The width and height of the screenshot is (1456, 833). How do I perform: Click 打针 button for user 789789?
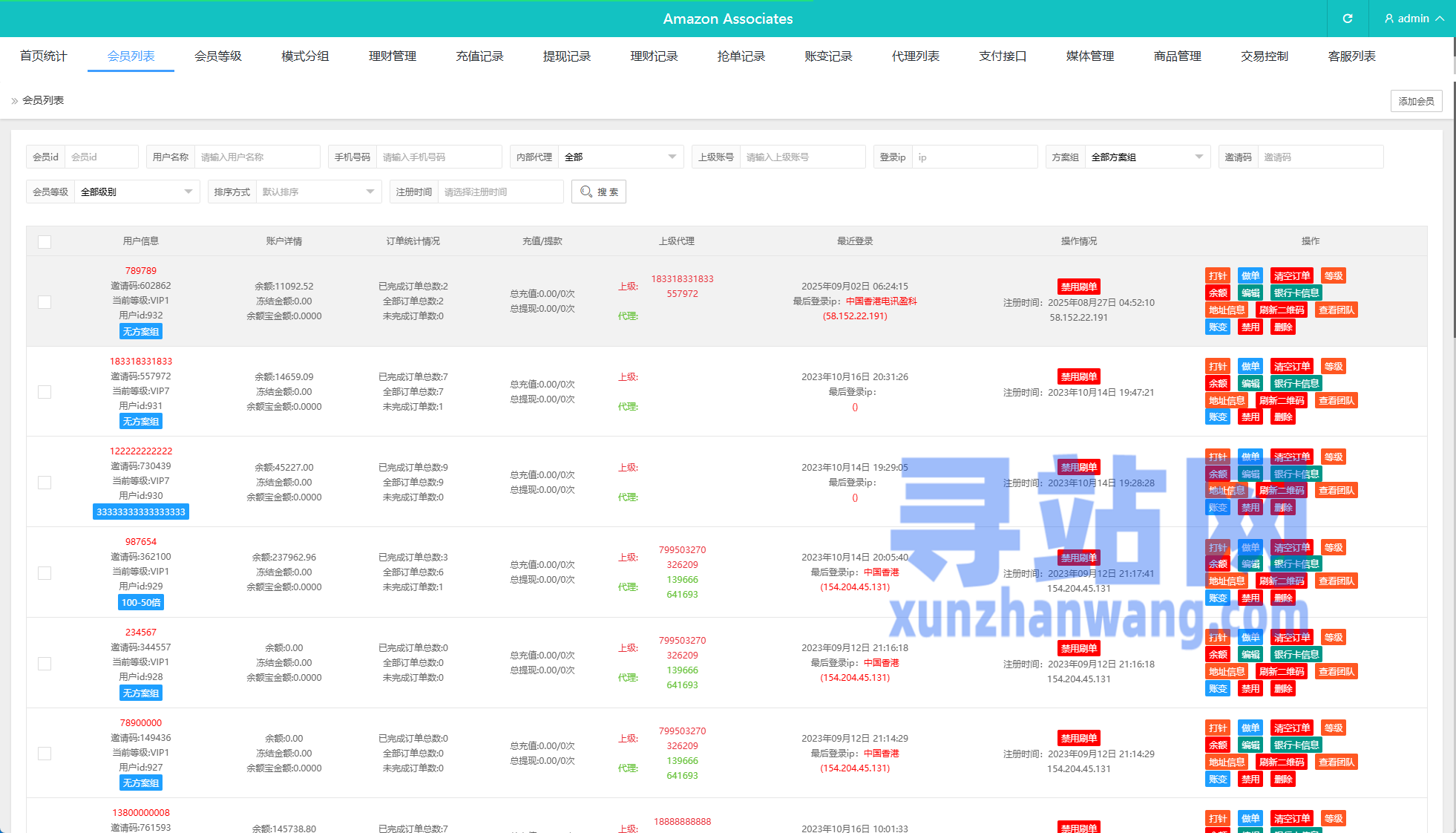tap(1218, 276)
